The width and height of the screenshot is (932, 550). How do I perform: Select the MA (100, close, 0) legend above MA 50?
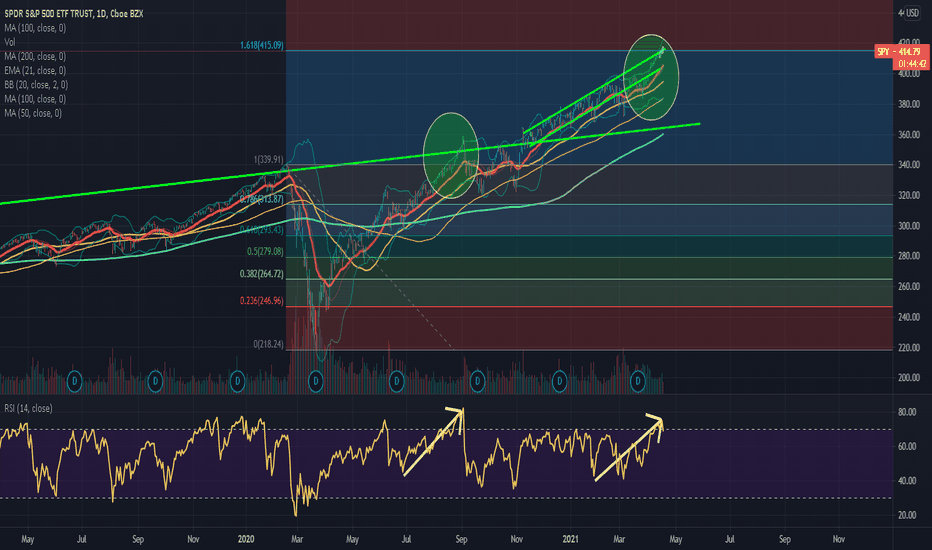click(35, 99)
